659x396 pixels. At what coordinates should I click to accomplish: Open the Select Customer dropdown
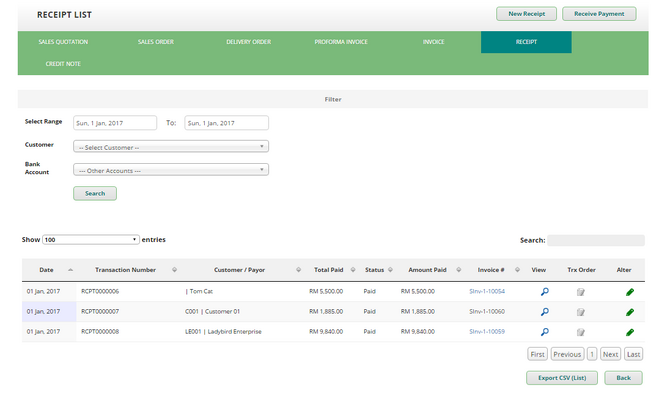pyautogui.click(x=171, y=146)
